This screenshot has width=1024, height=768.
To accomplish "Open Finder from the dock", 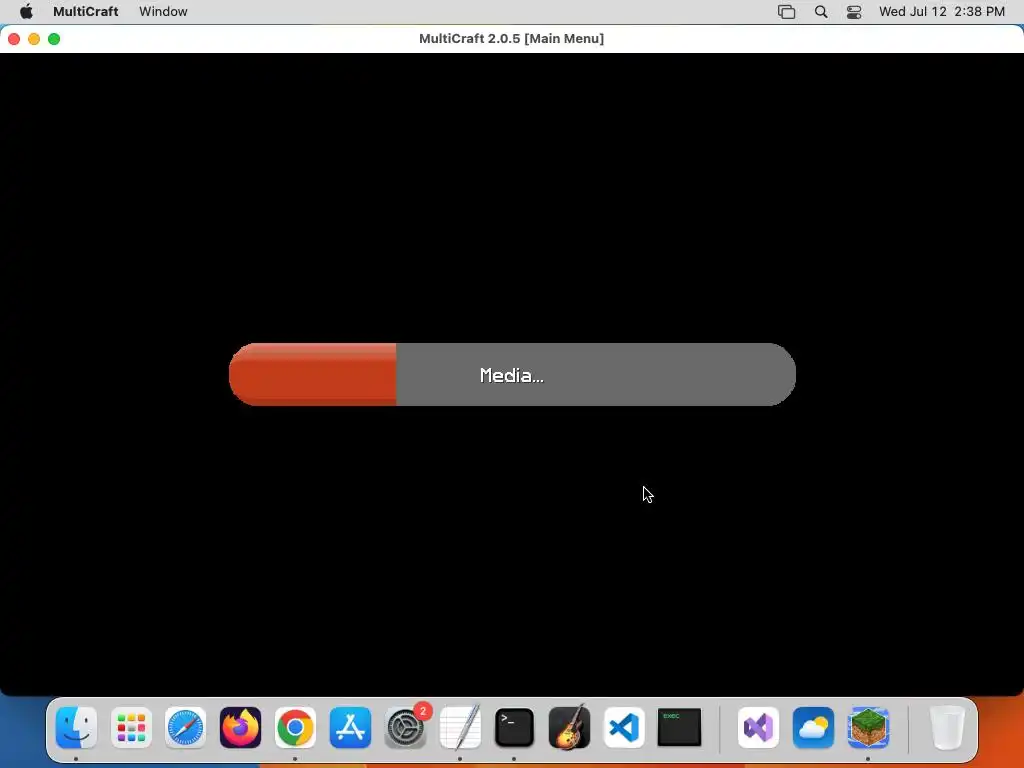I will (x=76, y=727).
